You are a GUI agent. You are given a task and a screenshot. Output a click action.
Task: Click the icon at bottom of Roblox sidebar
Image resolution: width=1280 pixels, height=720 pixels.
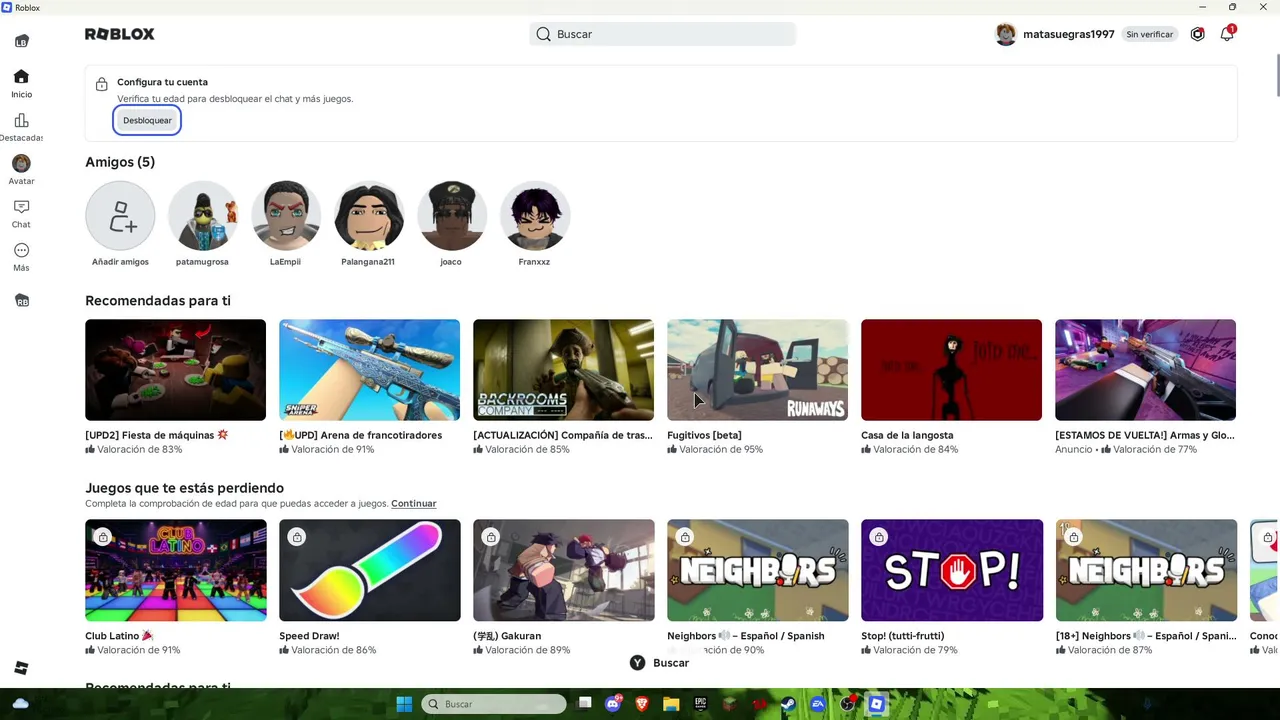click(21, 668)
